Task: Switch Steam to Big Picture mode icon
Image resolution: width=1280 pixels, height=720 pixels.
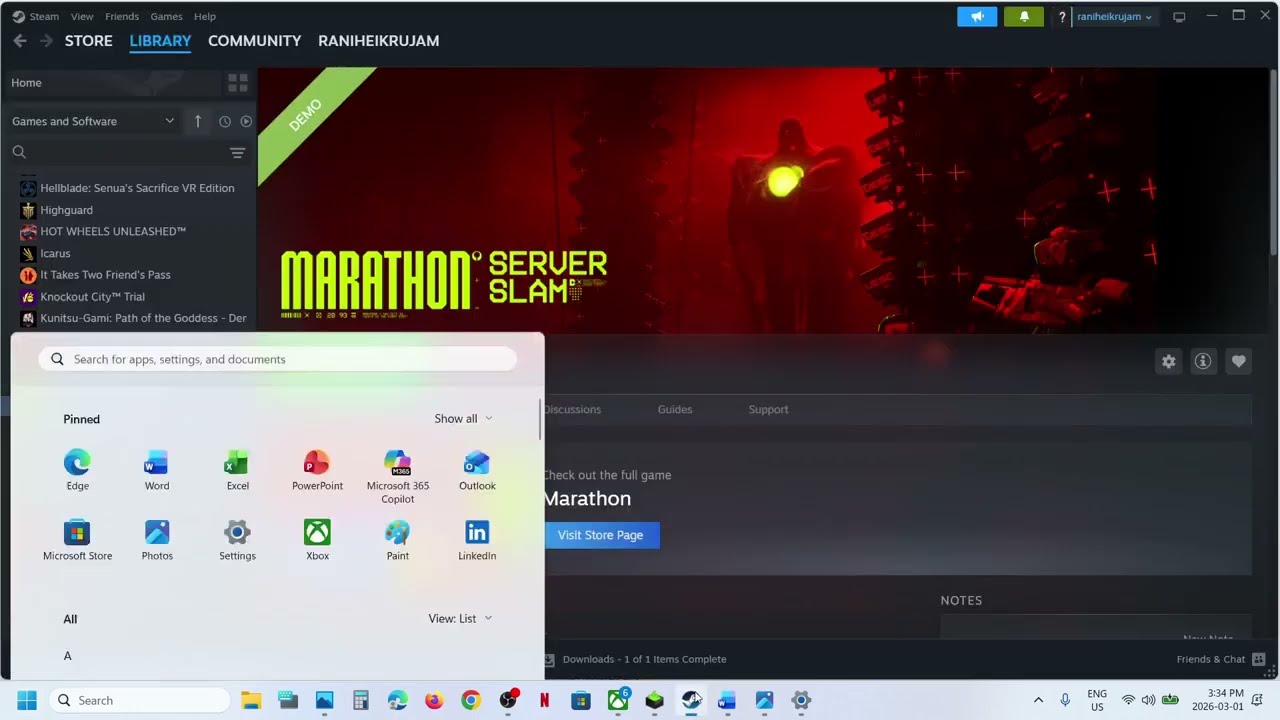Action: click(1179, 17)
